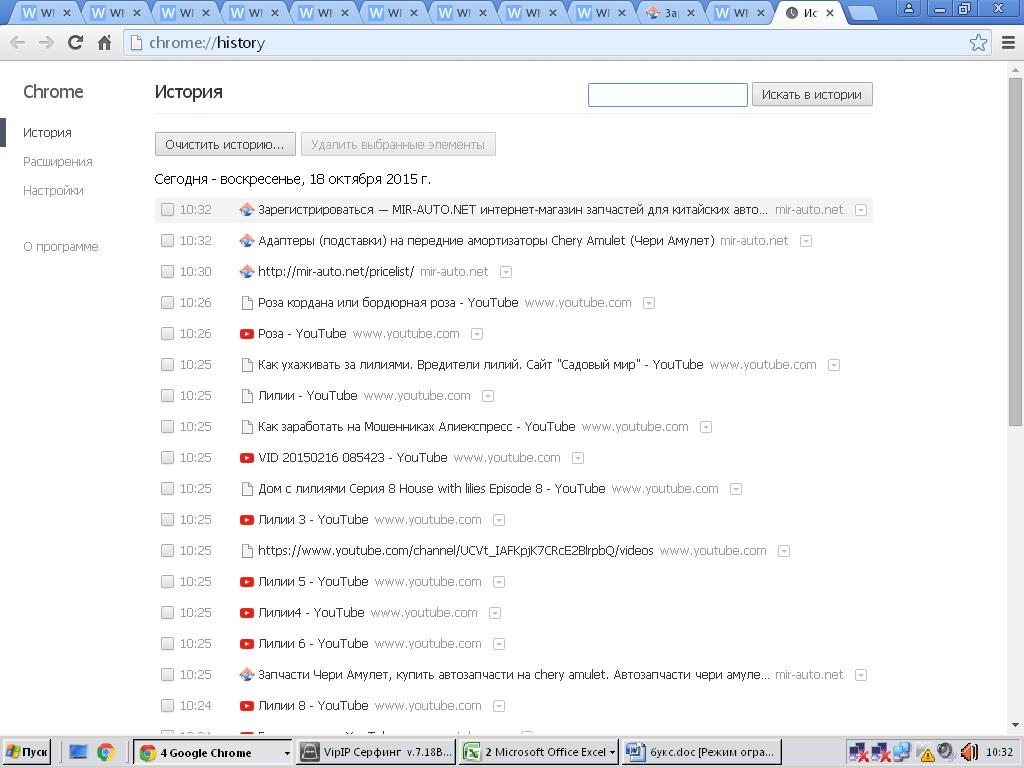Open the volume speaker icon in system tray
Screen dimensions: 1024x768
pyautogui.click(x=968, y=752)
